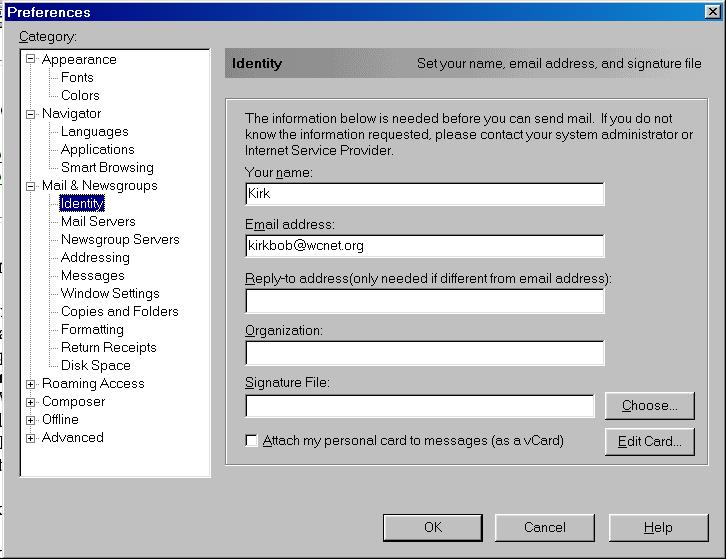The image size is (726, 559).
Task: Click the Cancel button
Action: (544, 528)
